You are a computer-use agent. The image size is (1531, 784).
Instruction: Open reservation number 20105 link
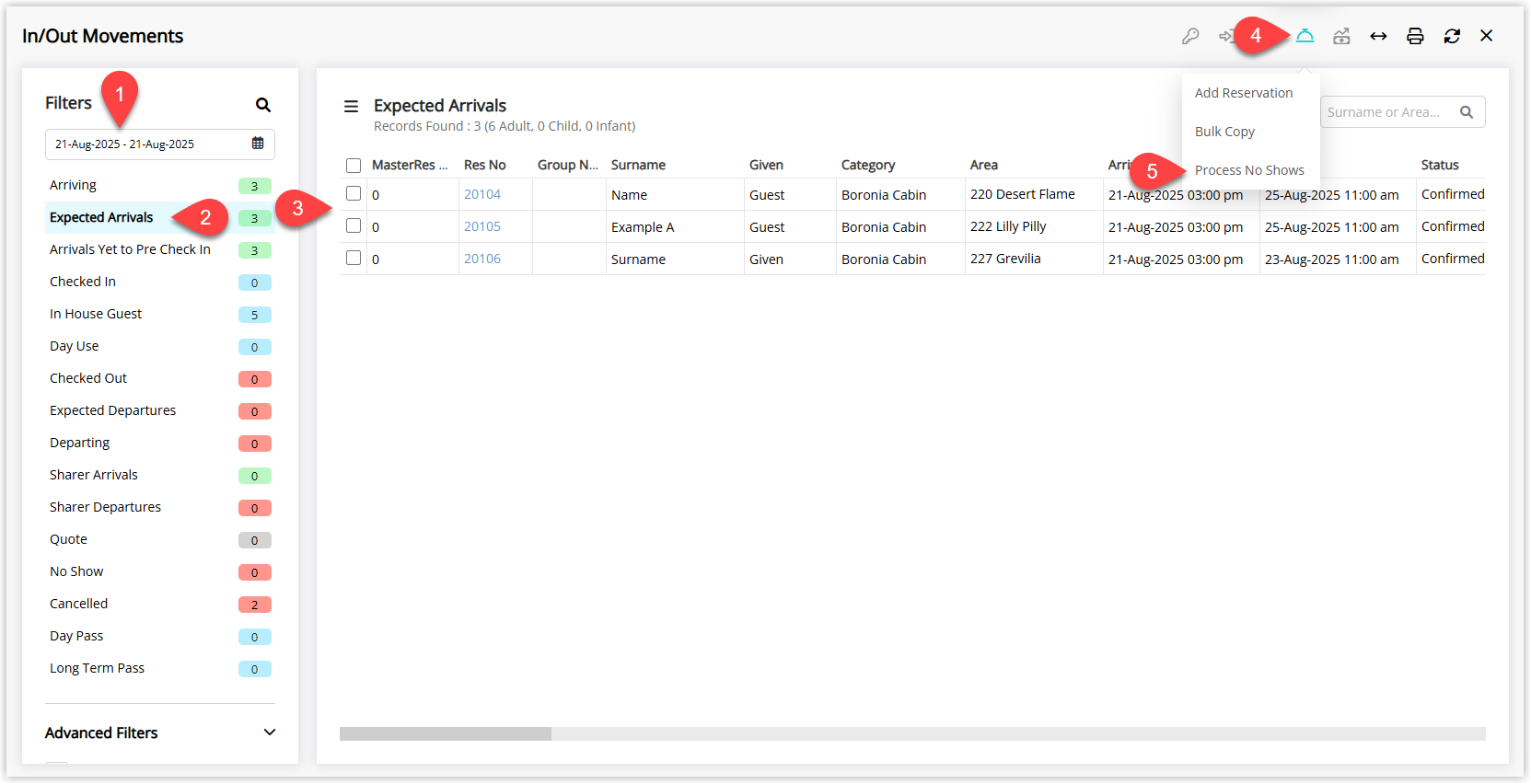point(482,226)
